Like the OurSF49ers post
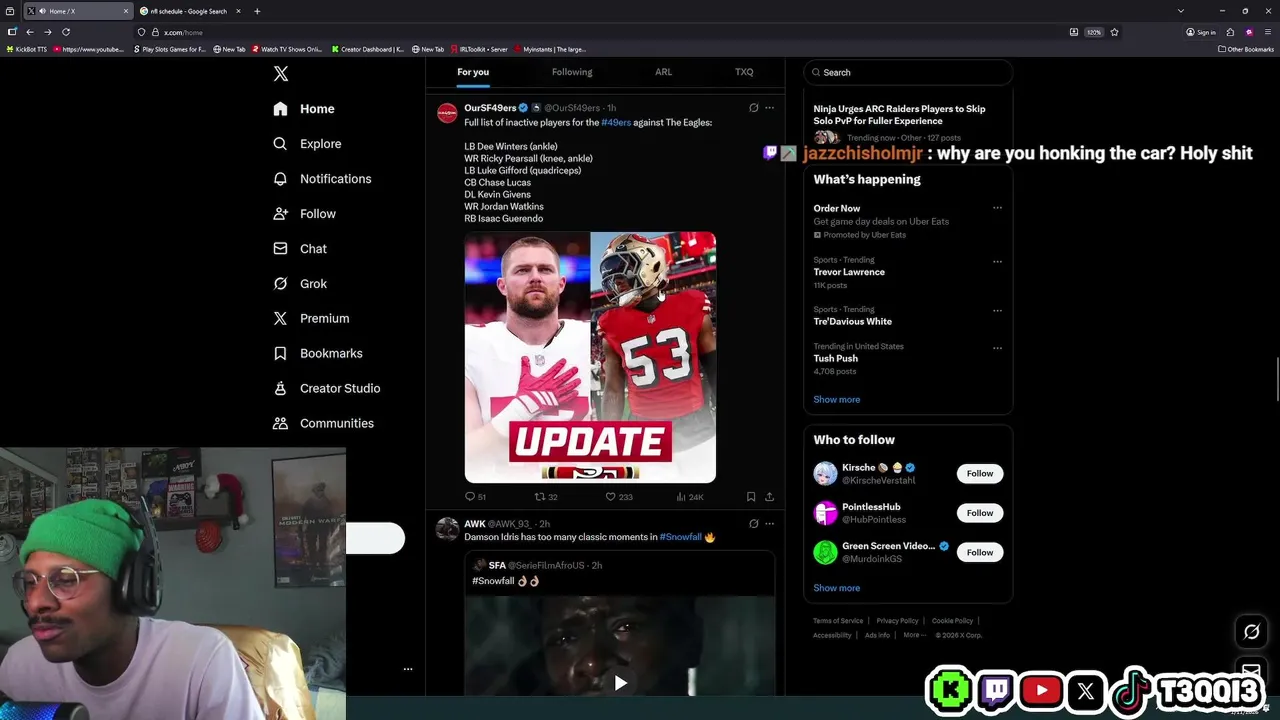The image size is (1280, 720). (619, 497)
